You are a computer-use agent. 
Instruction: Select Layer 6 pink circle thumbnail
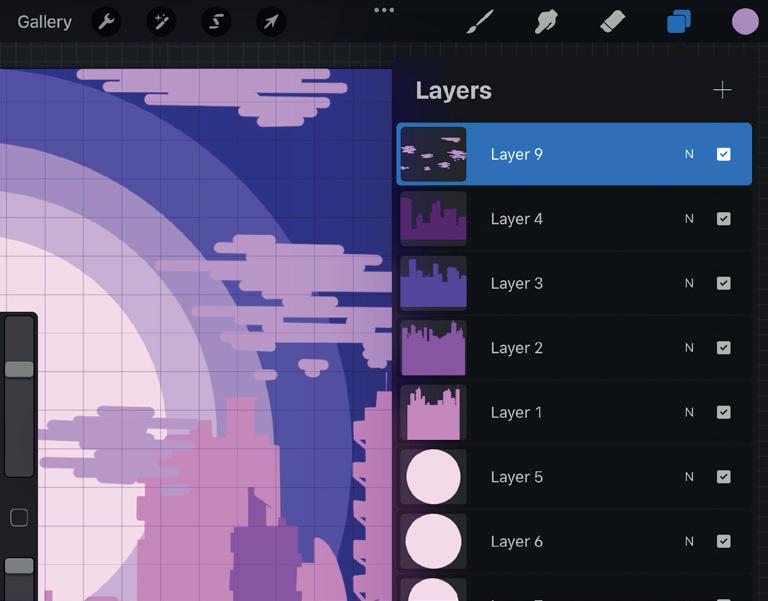pyautogui.click(x=433, y=541)
